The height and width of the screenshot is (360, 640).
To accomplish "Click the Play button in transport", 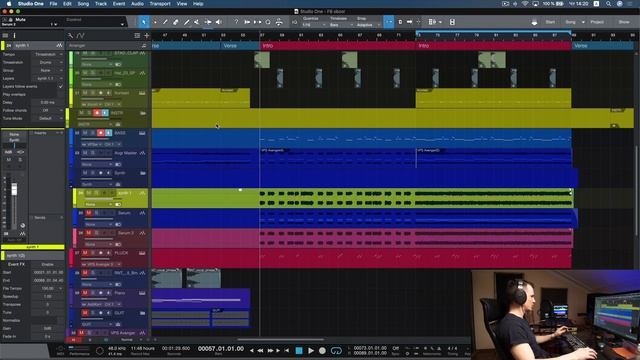I will click(311, 350).
